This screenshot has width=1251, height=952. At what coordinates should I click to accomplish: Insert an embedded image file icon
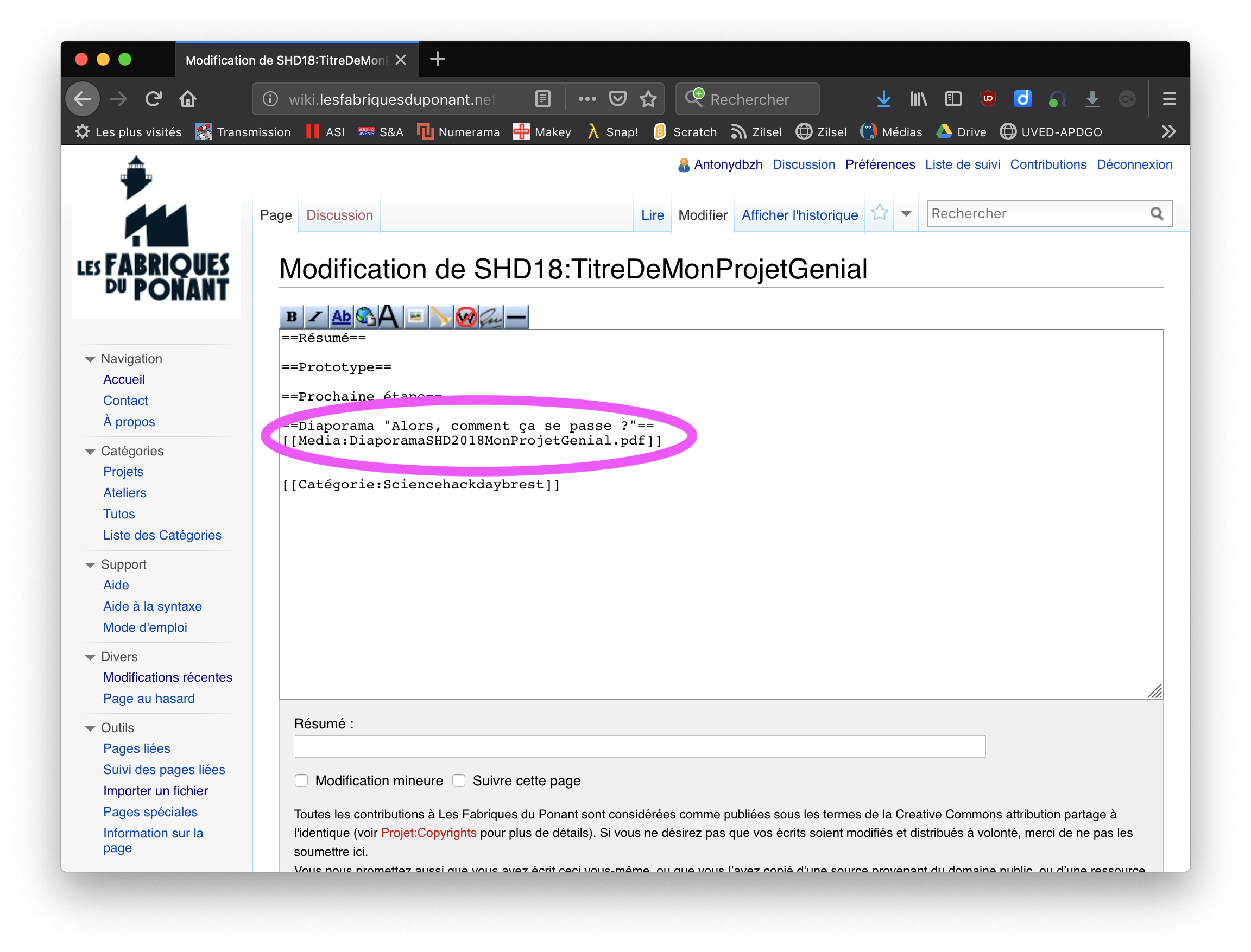click(415, 317)
